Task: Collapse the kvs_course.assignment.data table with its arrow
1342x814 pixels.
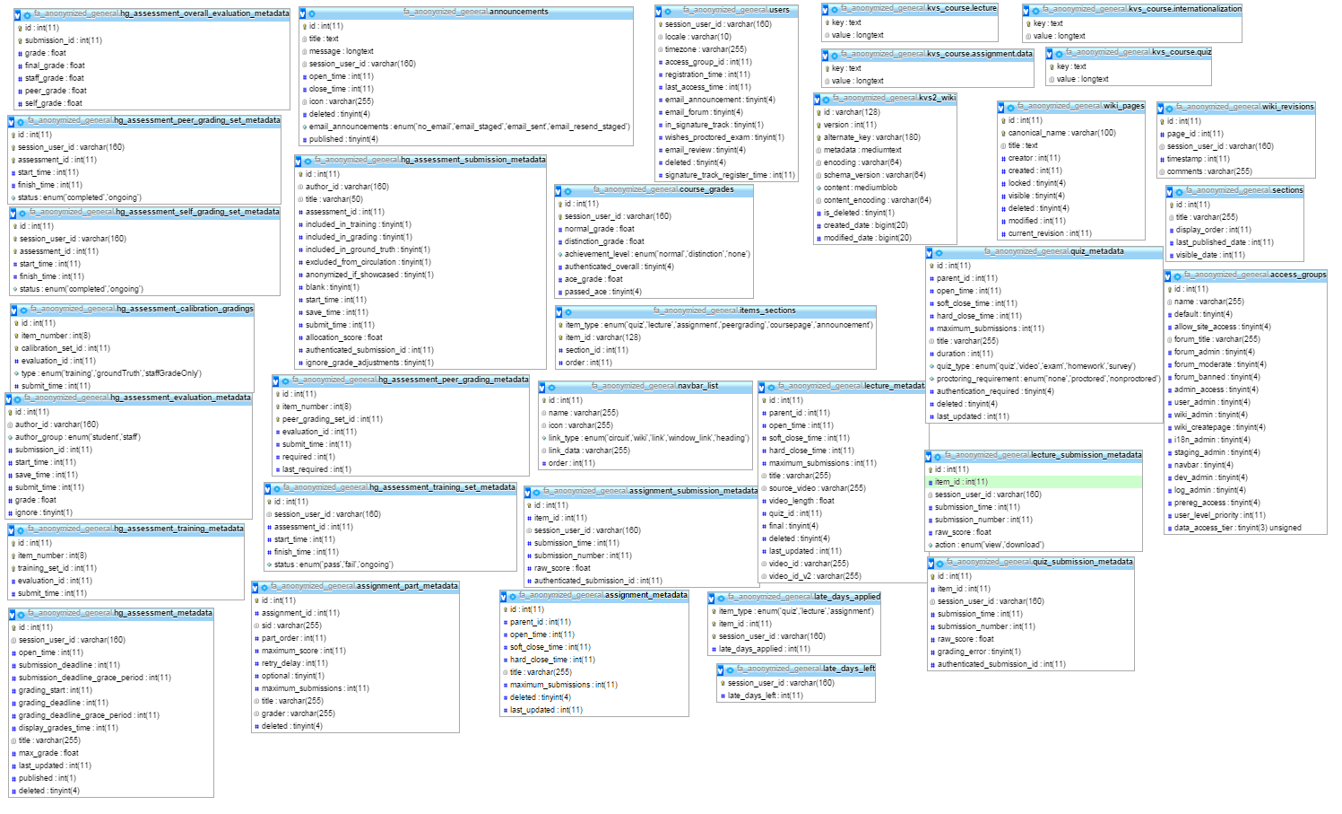Action: click(x=824, y=56)
